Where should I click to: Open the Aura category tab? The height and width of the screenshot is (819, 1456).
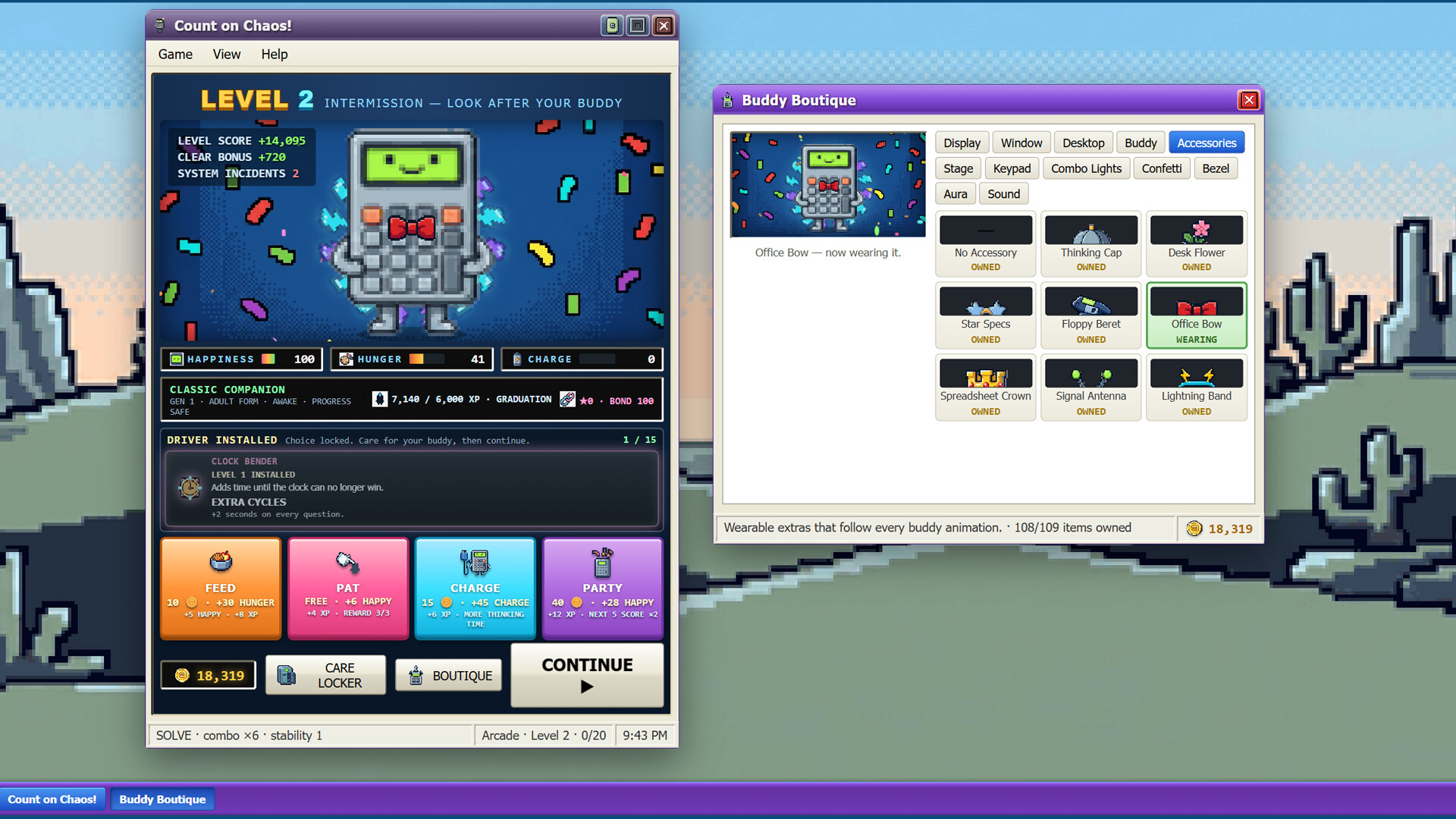[x=955, y=194]
